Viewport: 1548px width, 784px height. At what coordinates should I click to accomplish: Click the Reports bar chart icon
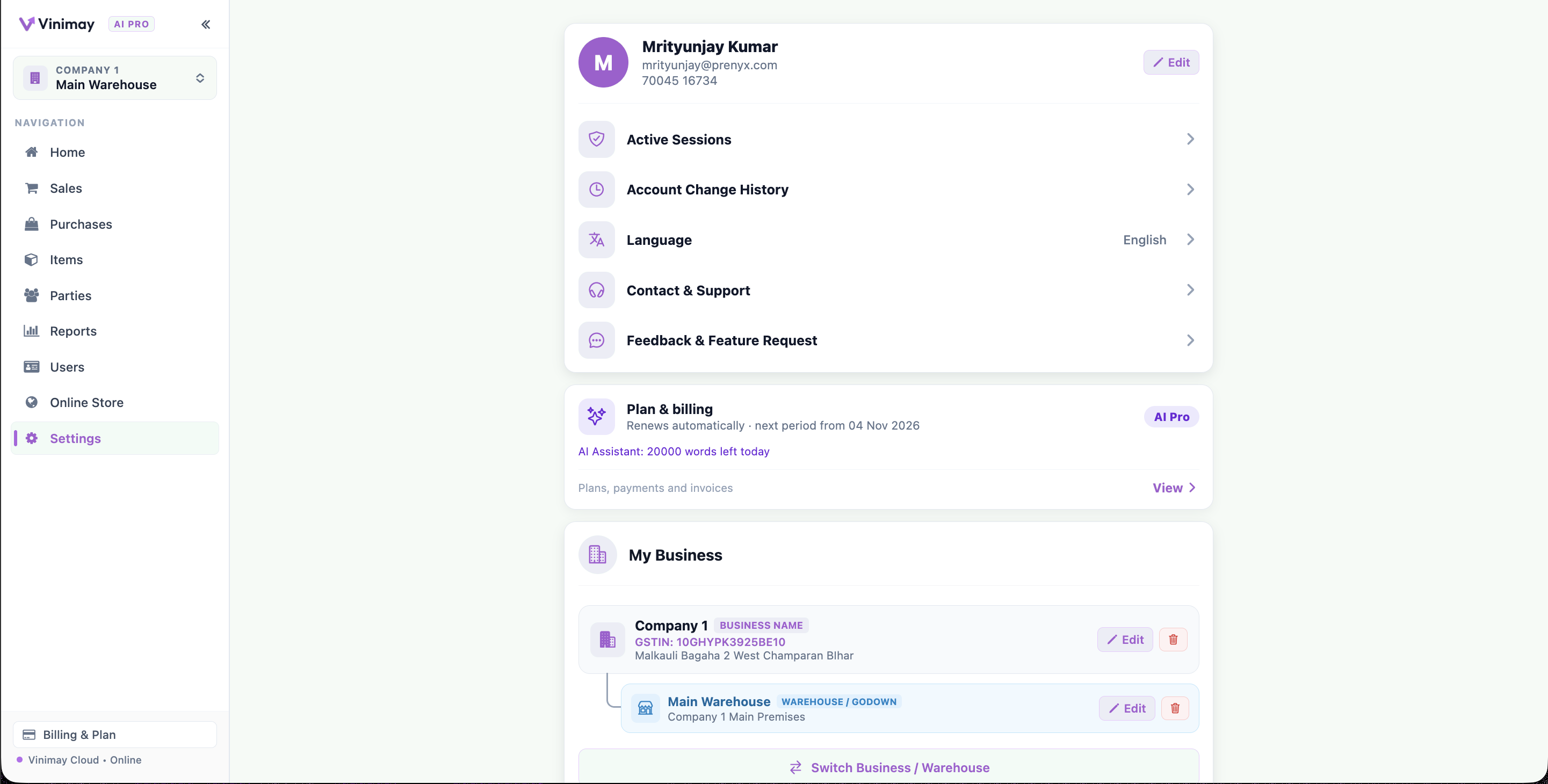31,331
